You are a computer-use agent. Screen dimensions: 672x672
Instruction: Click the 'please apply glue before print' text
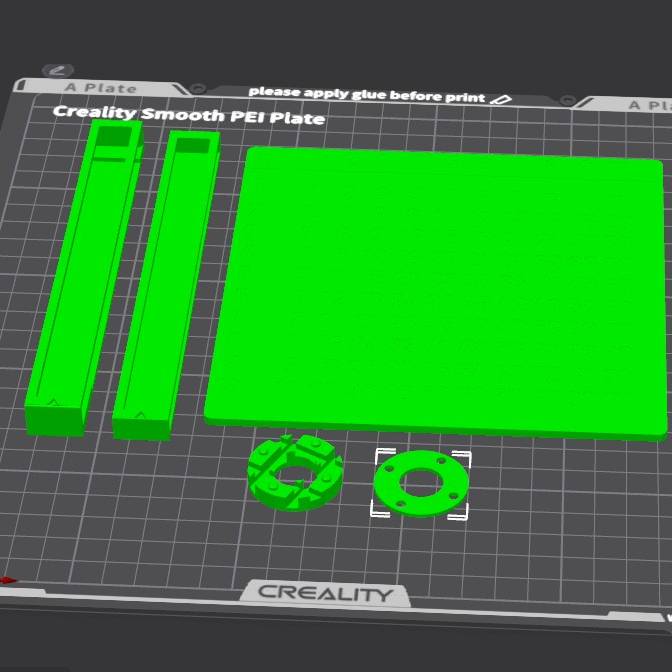point(366,94)
